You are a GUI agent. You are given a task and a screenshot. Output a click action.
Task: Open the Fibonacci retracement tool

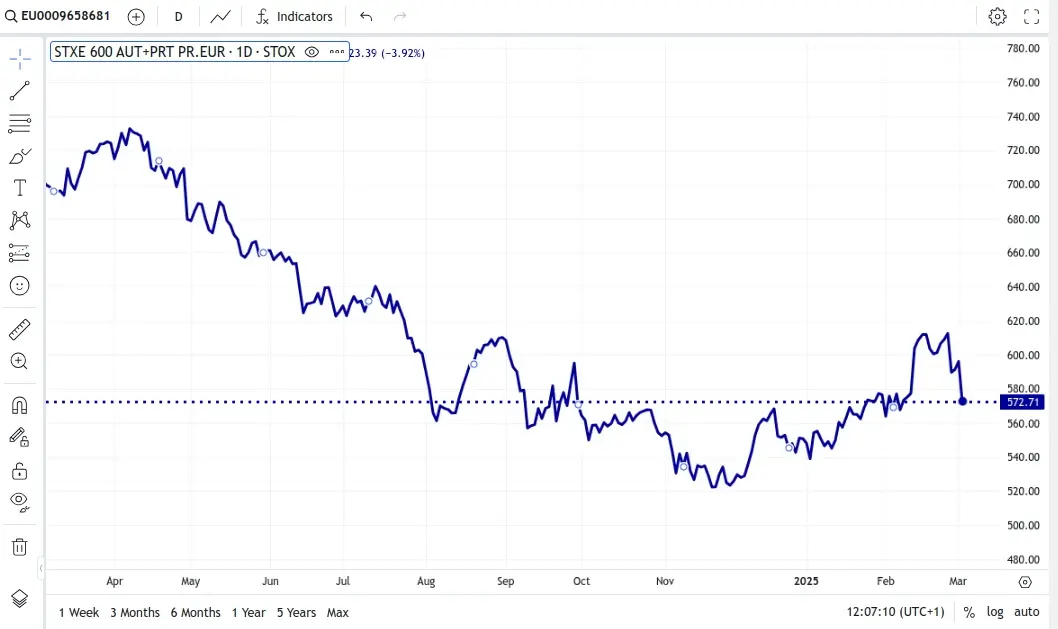pyautogui.click(x=20, y=124)
